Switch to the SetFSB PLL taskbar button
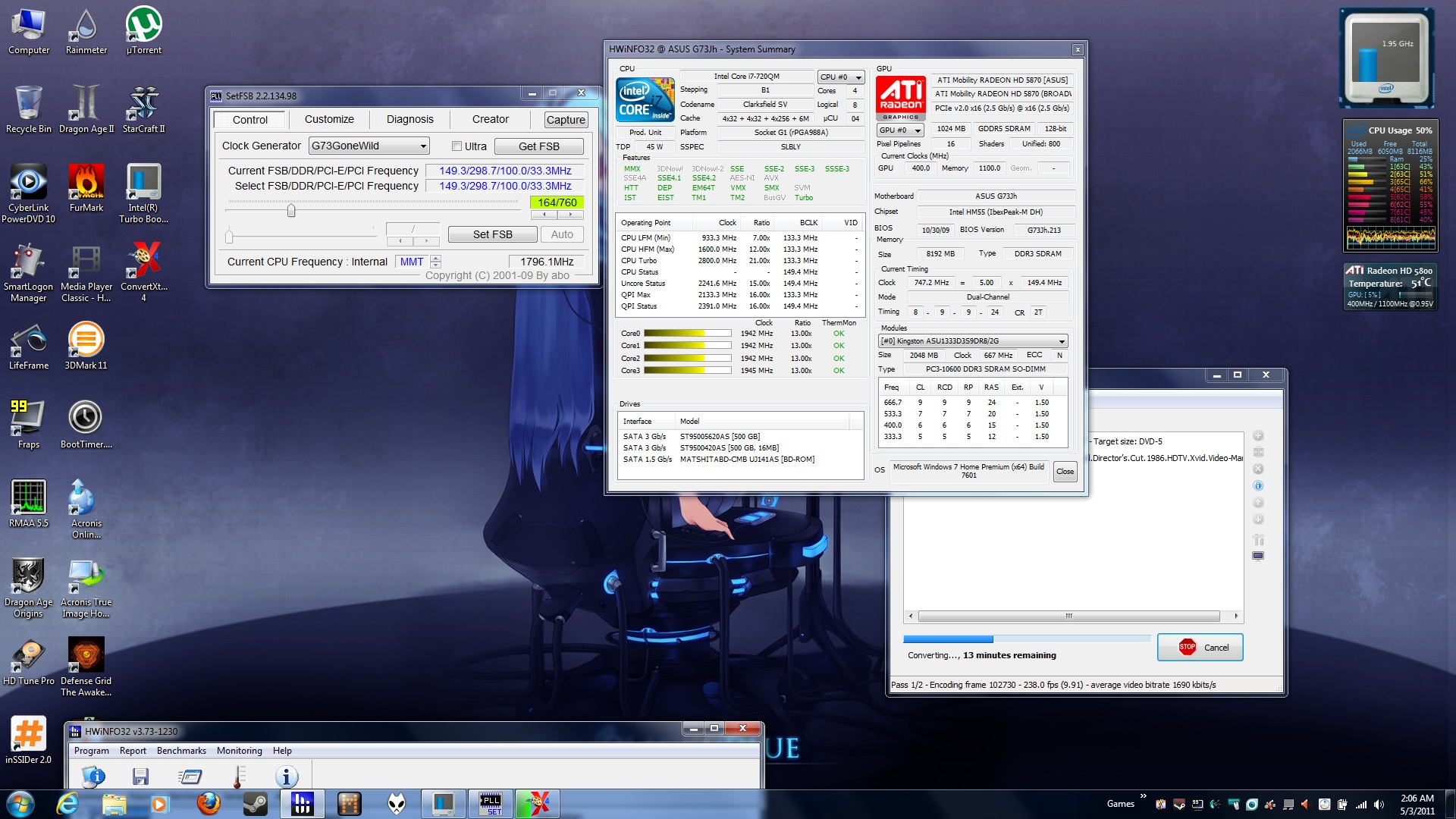Image resolution: width=1456 pixels, height=819 pixels. (491, 803)
